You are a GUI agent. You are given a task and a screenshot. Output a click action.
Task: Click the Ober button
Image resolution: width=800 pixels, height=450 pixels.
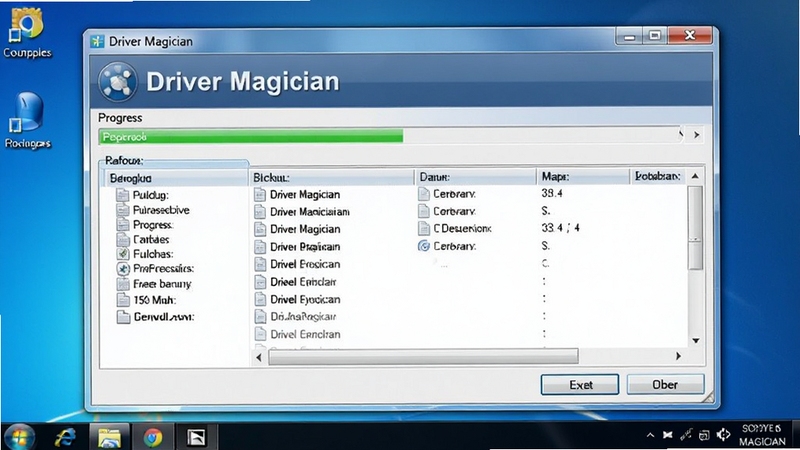(x=665, y=385)
